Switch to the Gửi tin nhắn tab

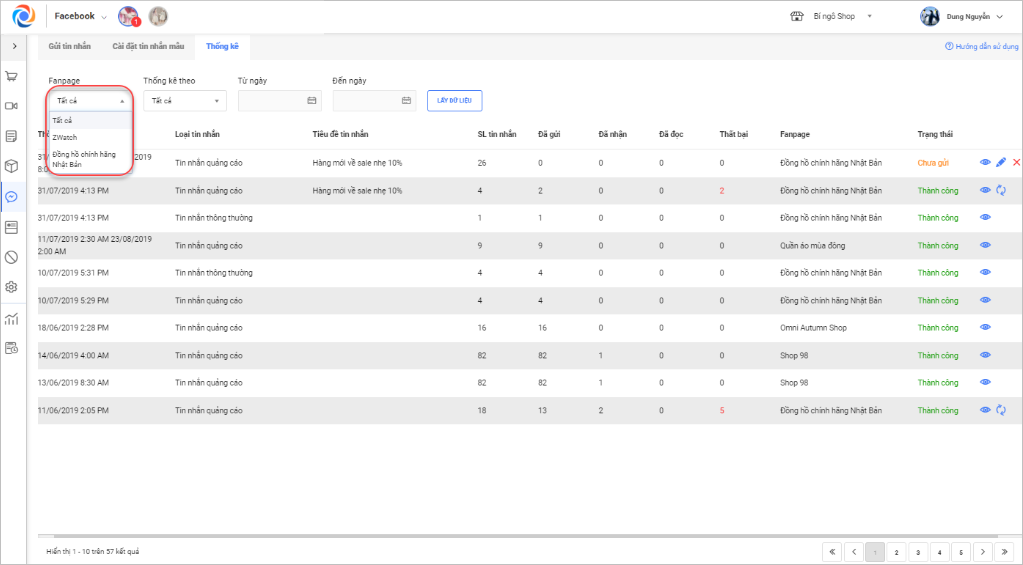(69, 46)
